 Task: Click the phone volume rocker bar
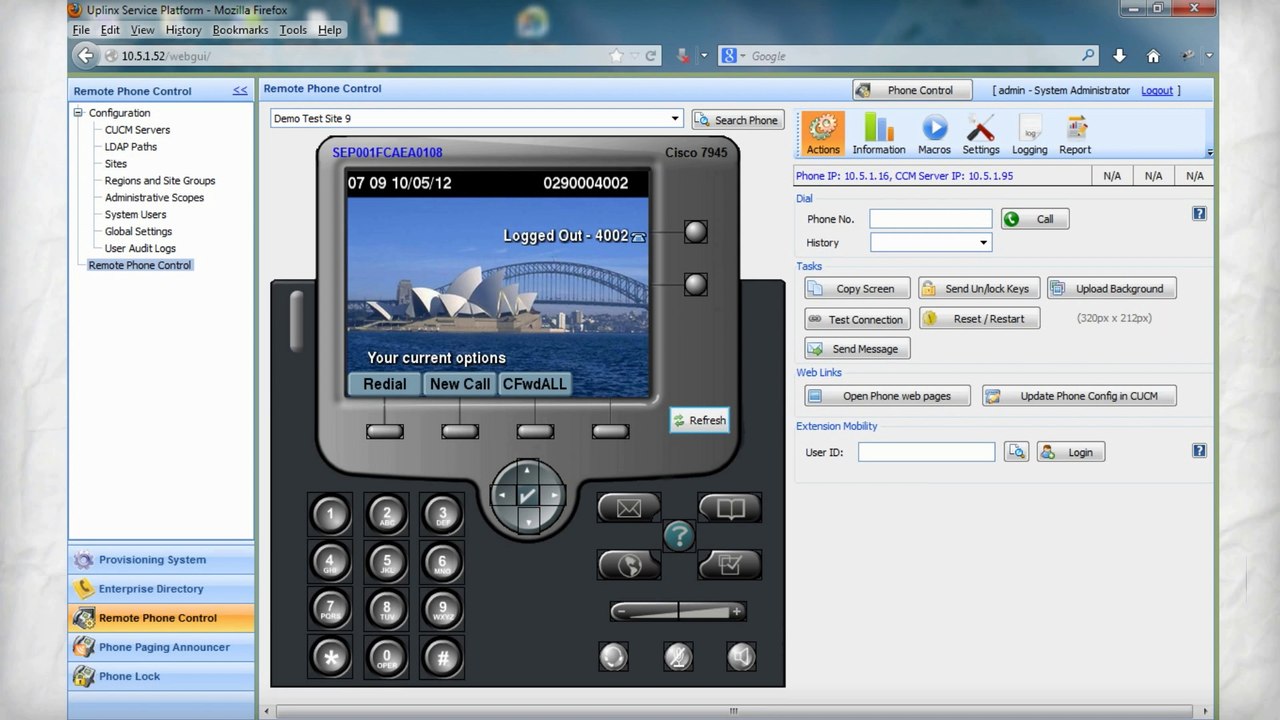click(678, 611)
